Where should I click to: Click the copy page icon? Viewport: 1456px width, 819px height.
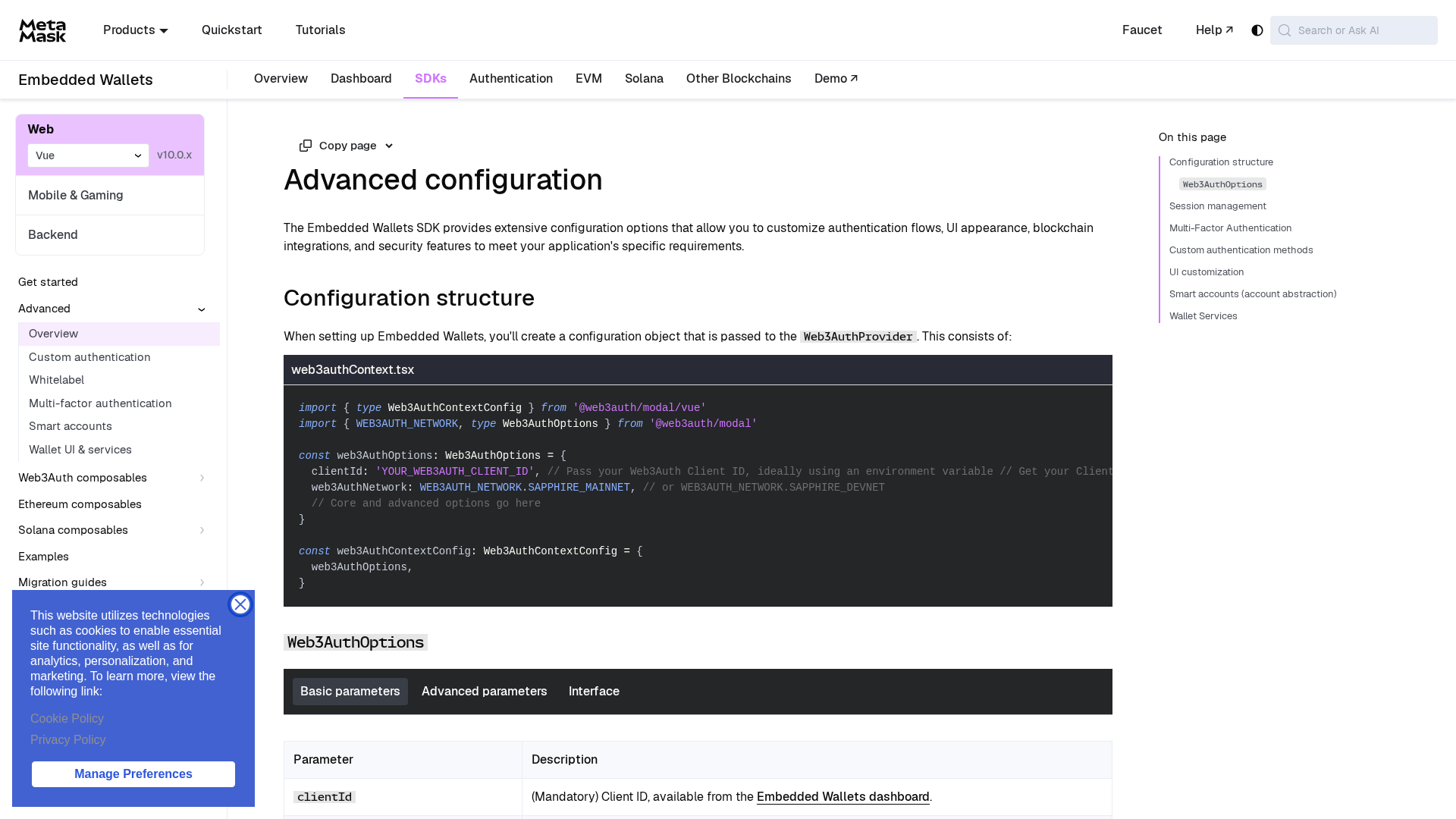(306, 146)
